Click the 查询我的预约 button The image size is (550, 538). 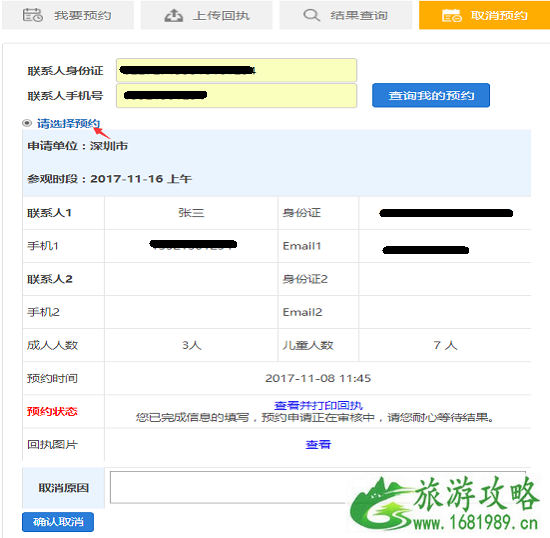click(x=431, y=95)
